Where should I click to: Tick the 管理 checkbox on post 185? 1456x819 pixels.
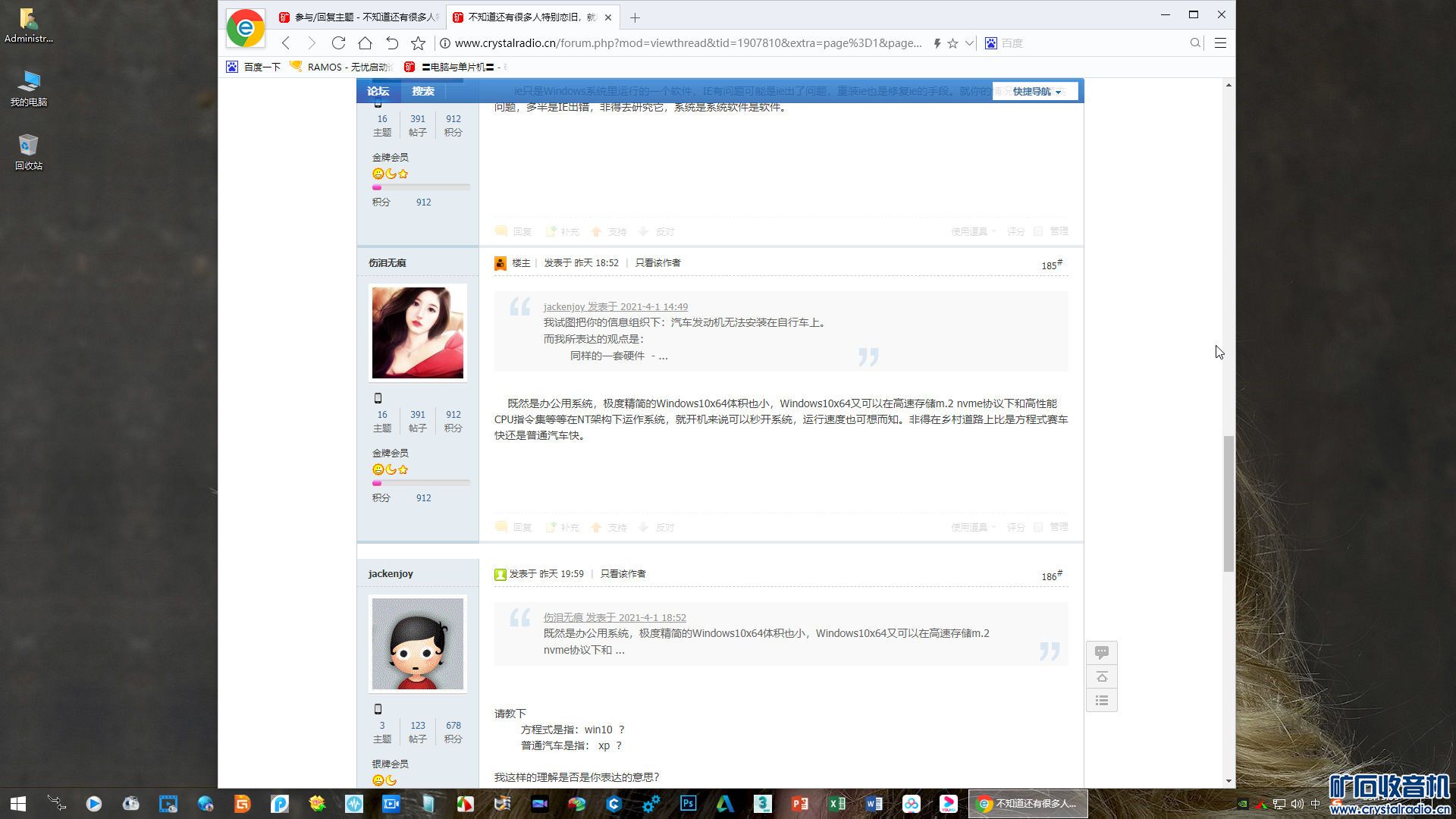point(1038,527)
